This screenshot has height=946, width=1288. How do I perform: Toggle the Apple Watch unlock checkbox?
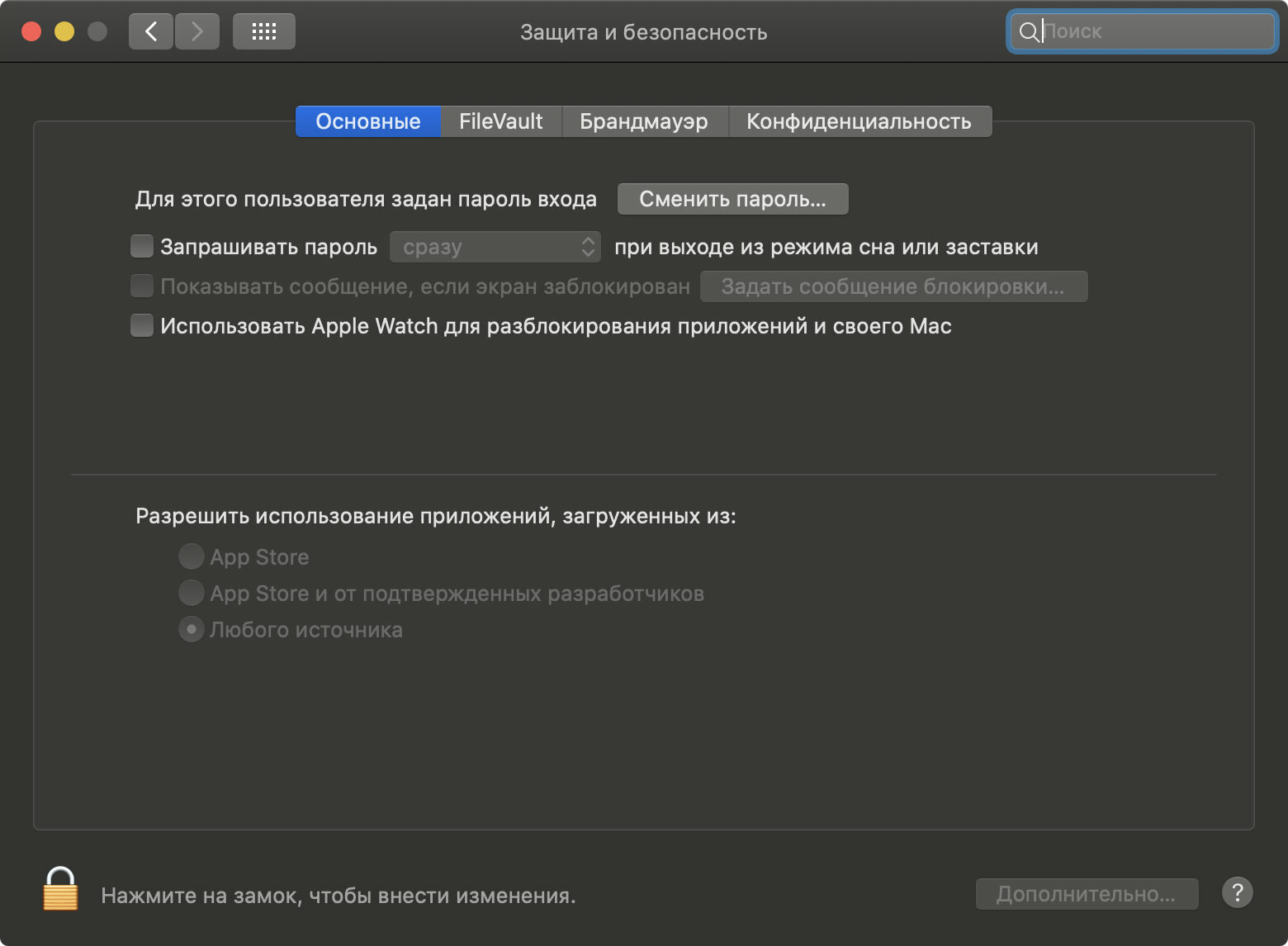tap(142, 325)
